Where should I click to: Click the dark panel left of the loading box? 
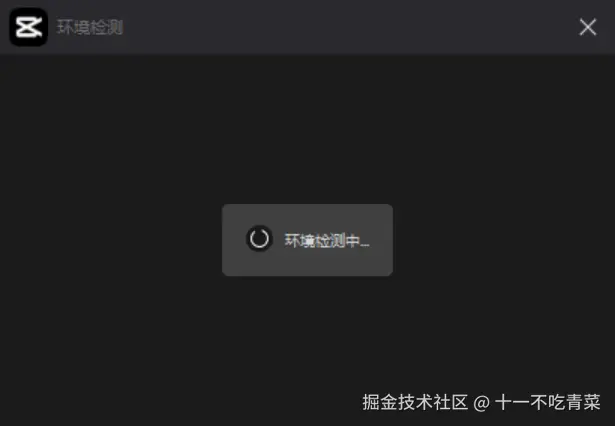(111, 240)
